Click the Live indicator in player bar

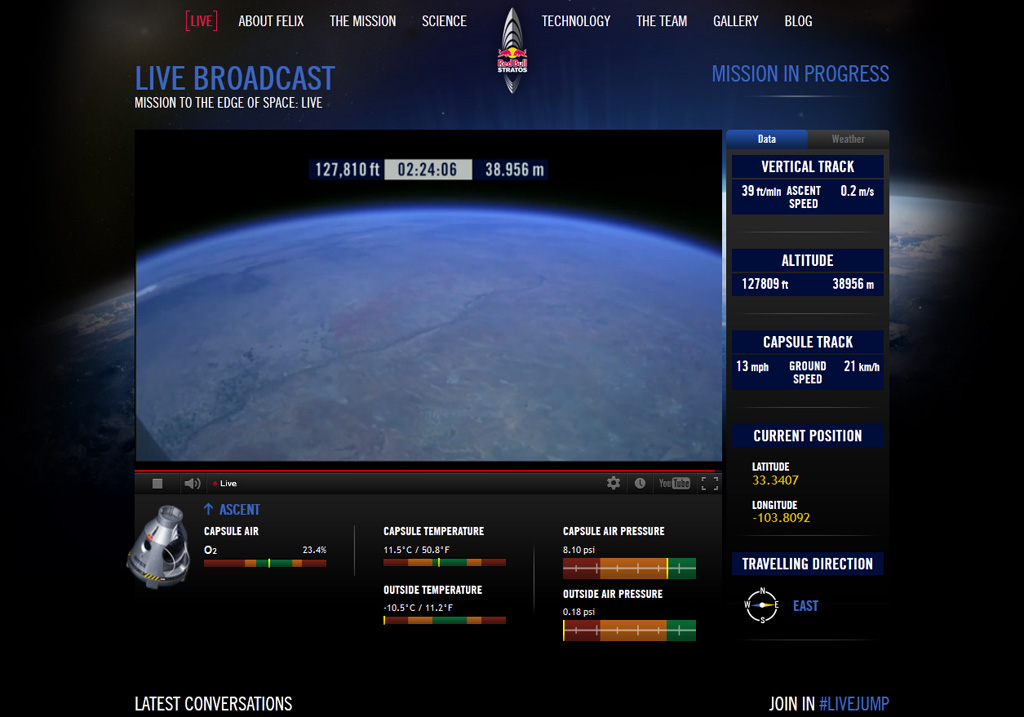point(225,483)
